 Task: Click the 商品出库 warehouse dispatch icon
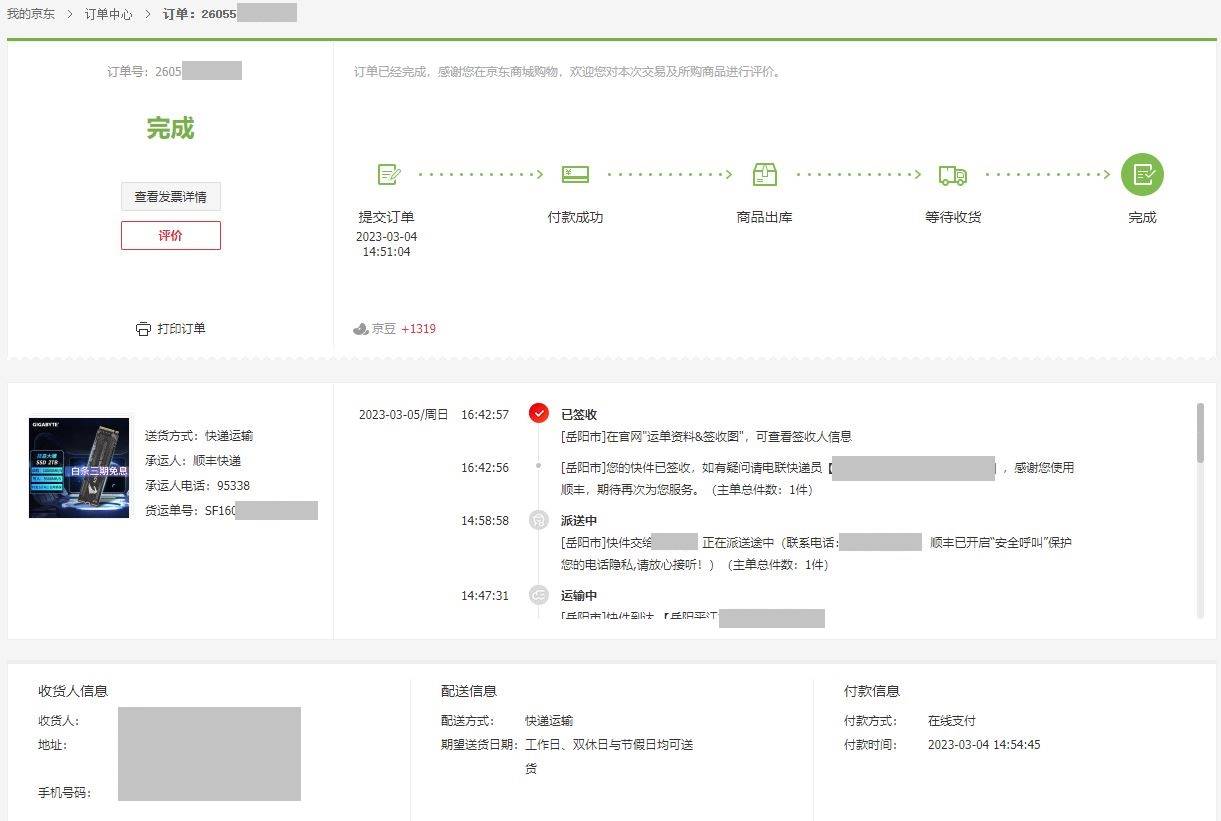[764, 174]
